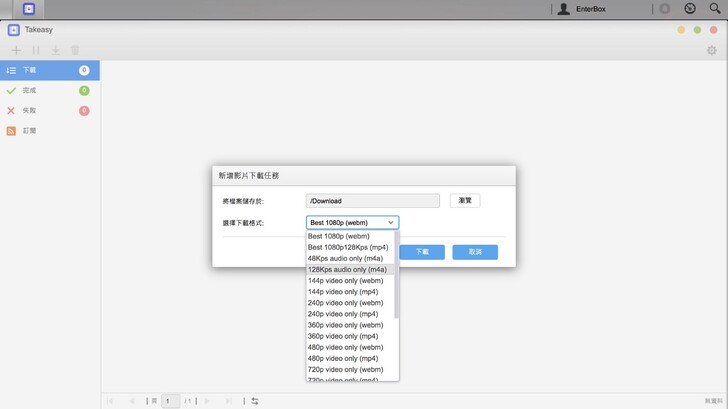The width and height of the screenshot is (728, 409).
Task: Click the add task plus icon
Action: (x=16, y=50)
